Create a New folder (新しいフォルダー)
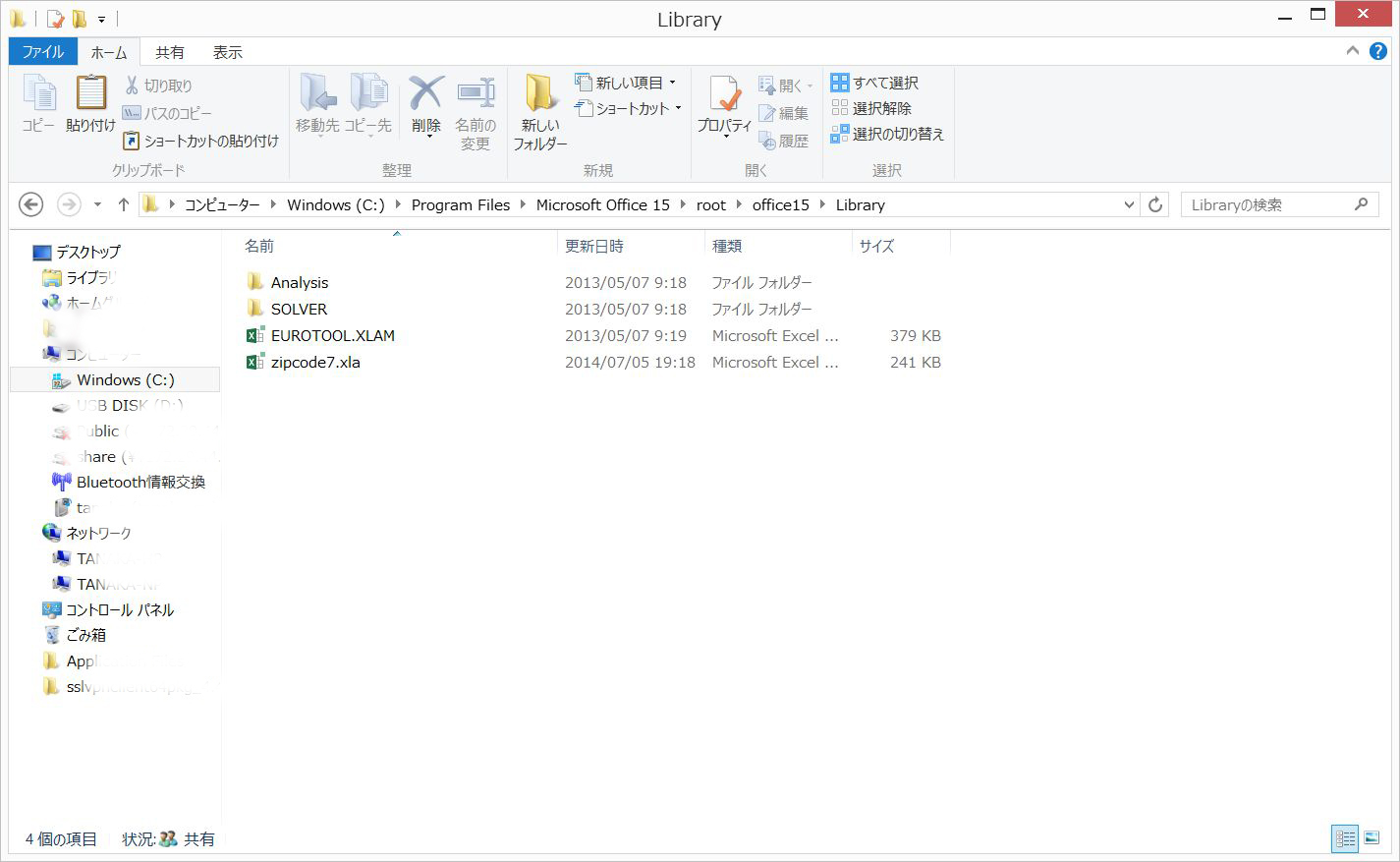This screenshot has height=862, width=1400. point(539,112)
